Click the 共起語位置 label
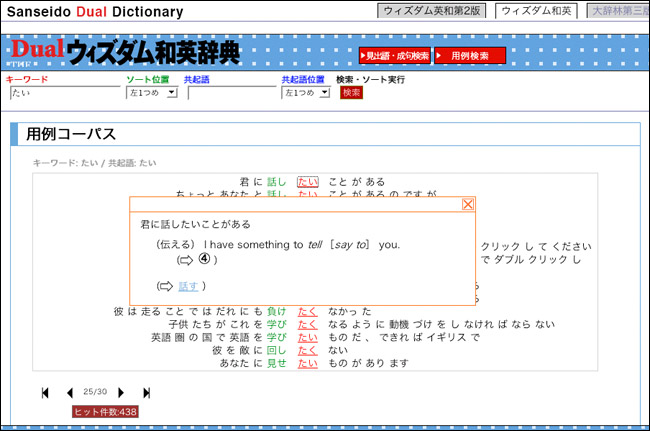Image resolution: width=650 pixels, height=431 pixels. click(x=303, y=80)
